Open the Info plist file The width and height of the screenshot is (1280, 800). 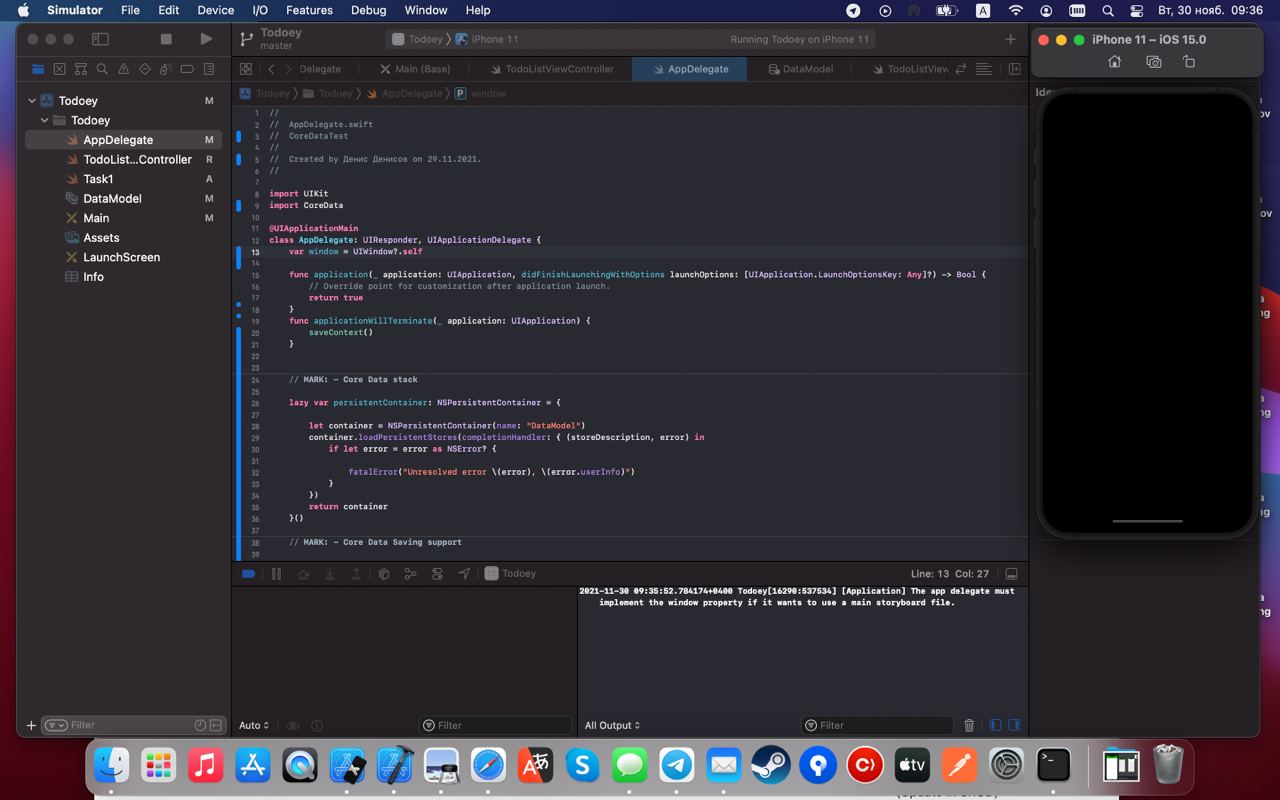click(123, 276)
